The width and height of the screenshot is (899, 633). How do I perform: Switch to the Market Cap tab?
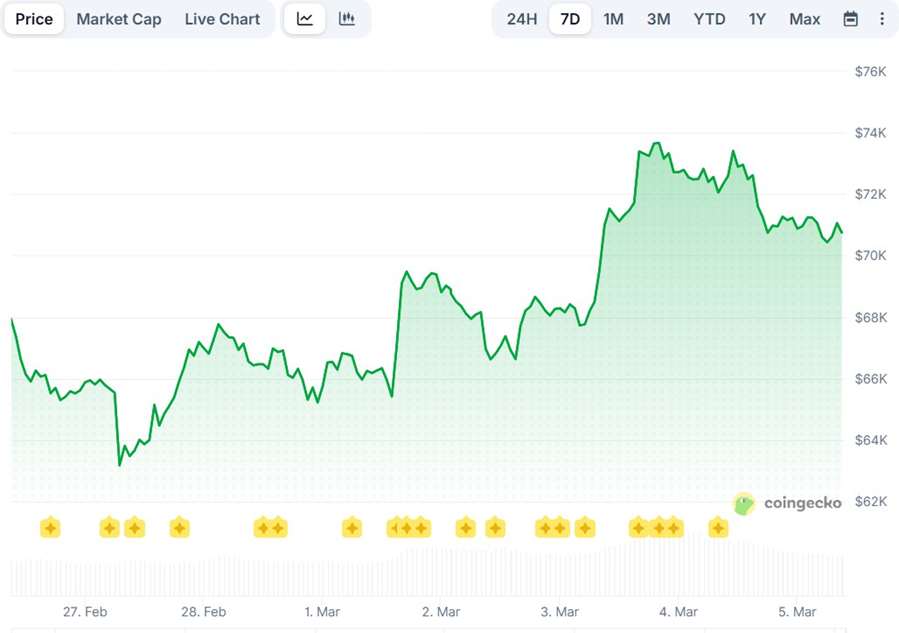pyautogui.click(x=118, y=19)
